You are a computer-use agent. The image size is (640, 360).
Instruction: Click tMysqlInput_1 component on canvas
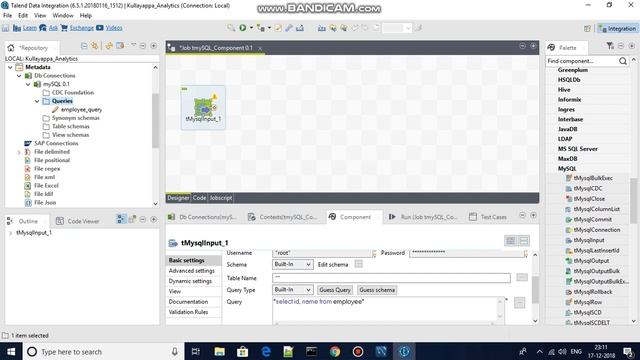click(204, 107)
